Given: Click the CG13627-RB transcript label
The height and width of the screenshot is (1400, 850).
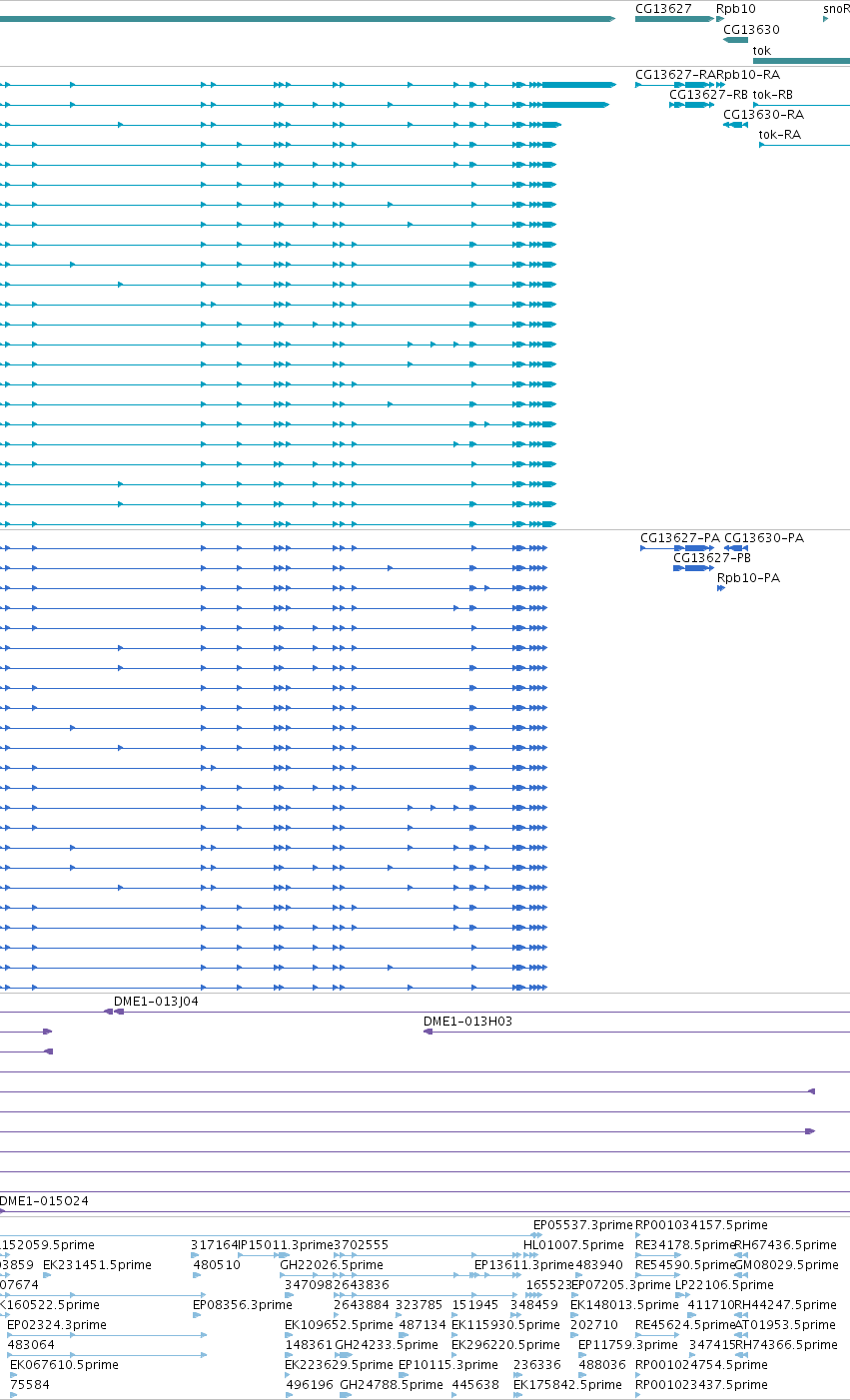Looking at the screenshot, I should [x=708, y=95].
